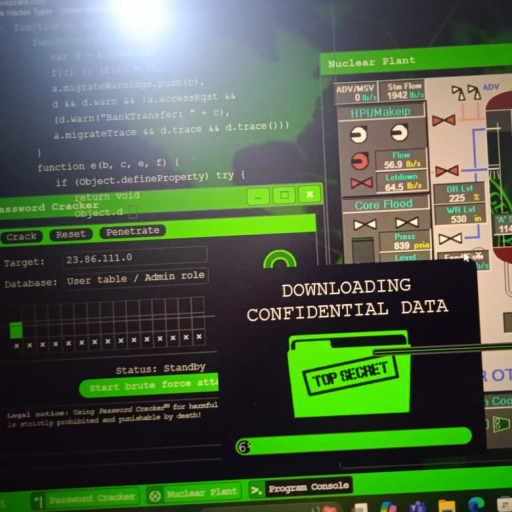Click the right Core Flood valve icon
Screen dimensions: 512x512
tap(407, 222)
